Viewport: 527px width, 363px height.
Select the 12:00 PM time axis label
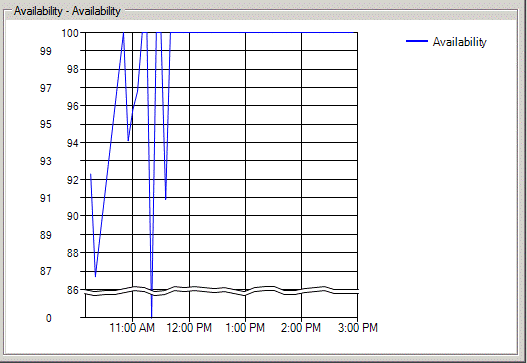pos(189,328)
